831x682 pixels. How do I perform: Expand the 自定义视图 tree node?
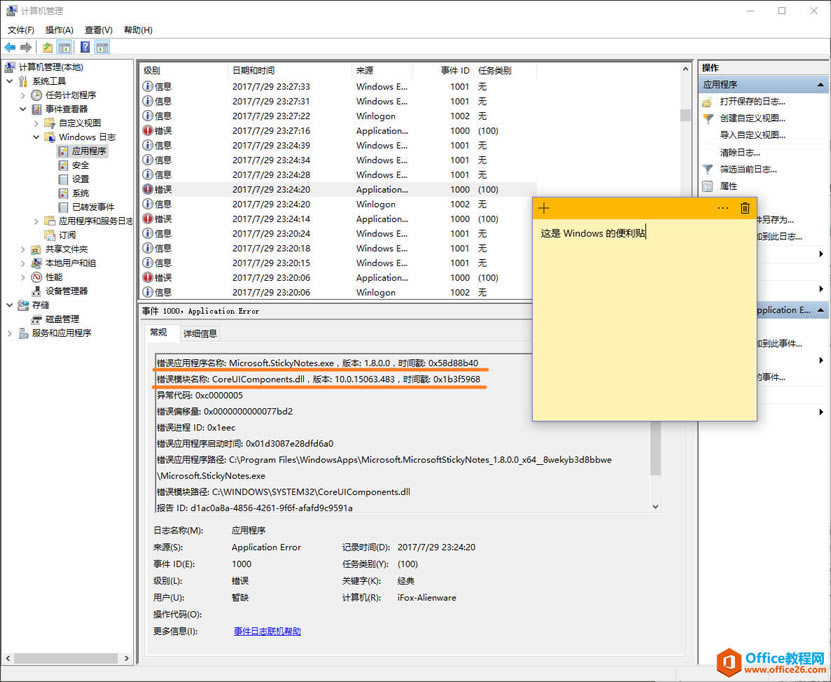point(37,123)
